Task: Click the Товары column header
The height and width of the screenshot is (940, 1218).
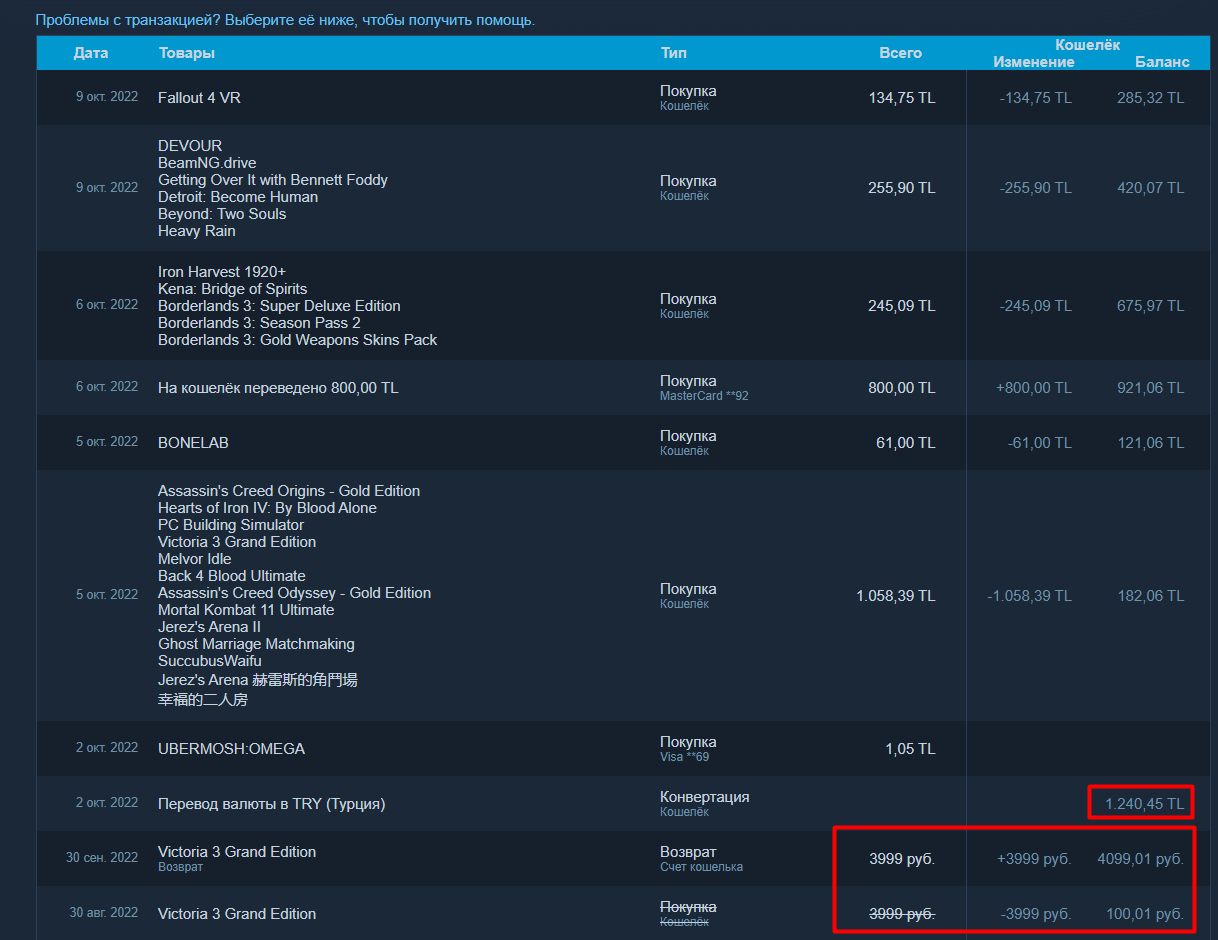Action: [187, 53]
